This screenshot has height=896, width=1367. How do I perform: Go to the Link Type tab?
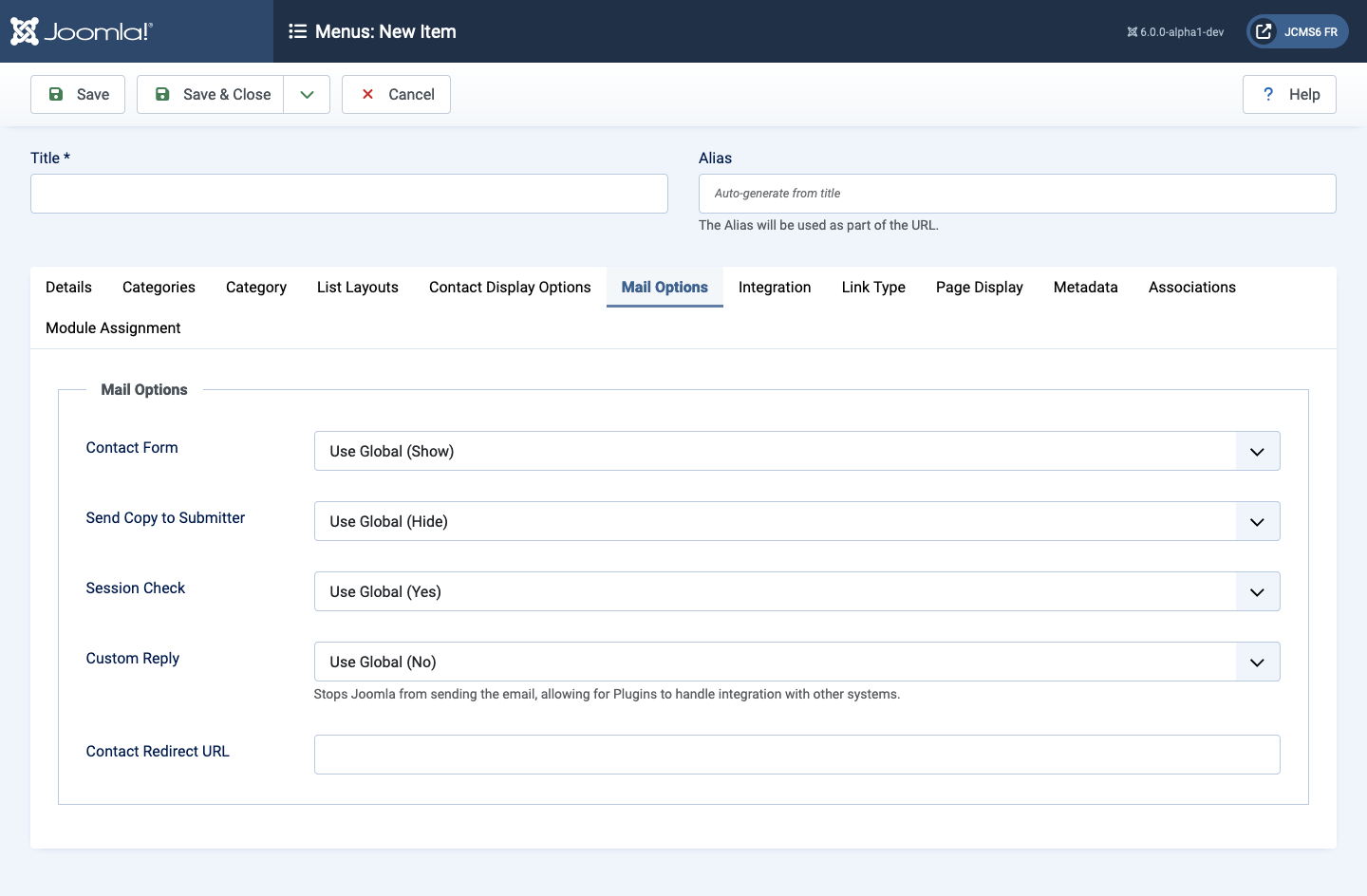[x=873, y=287]
